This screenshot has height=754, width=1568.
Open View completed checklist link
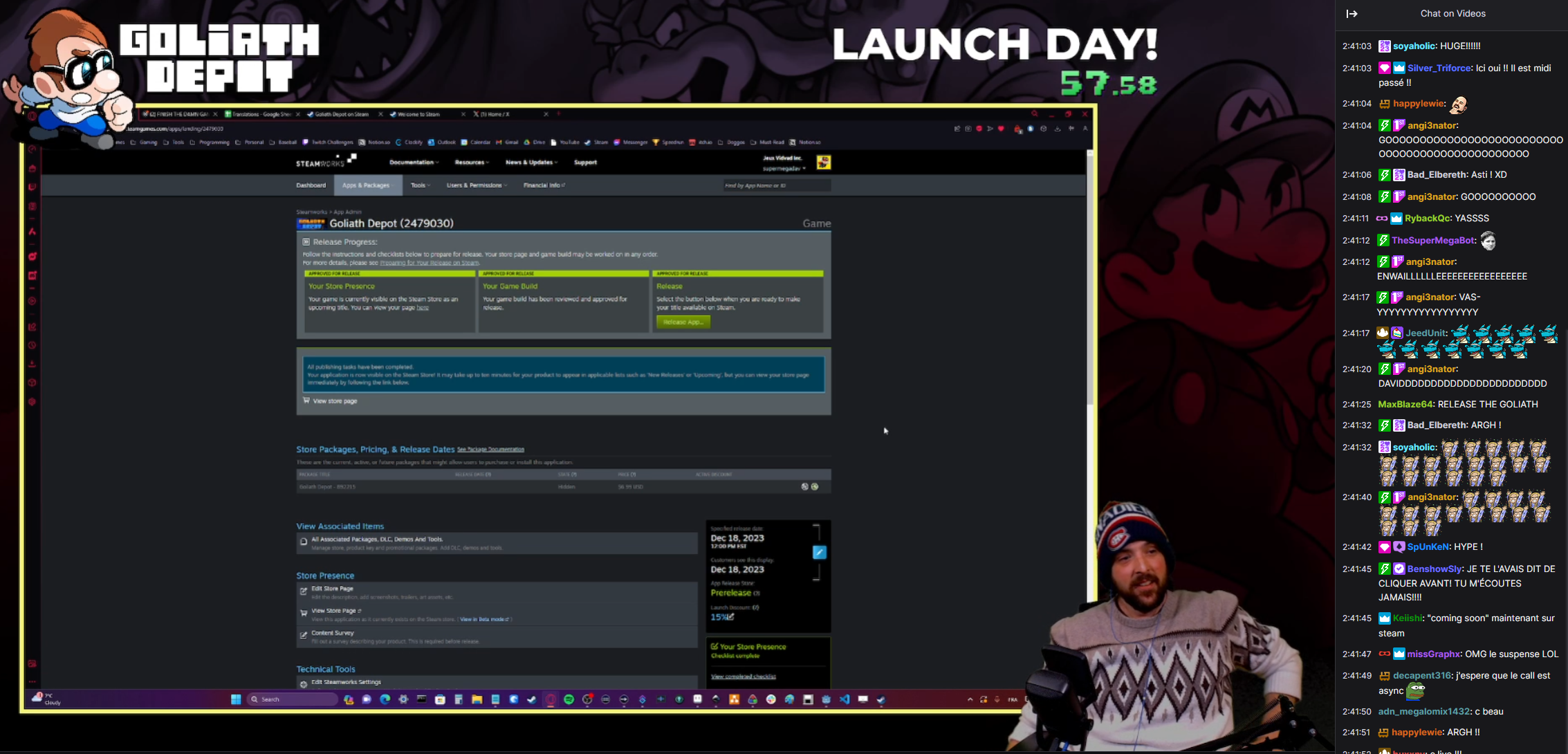744,677
